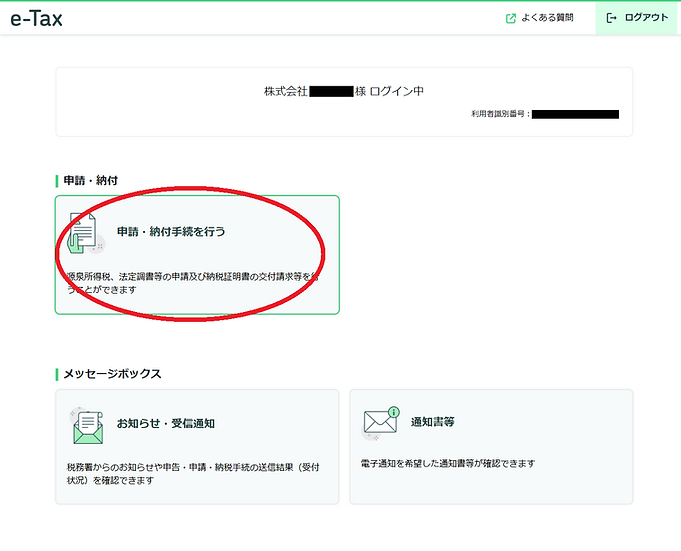Image resolution: width=681 pixels, height=551 pixels.
Task: Open the 申請・納付手続を行う card
Action: [x=197, y=255]
